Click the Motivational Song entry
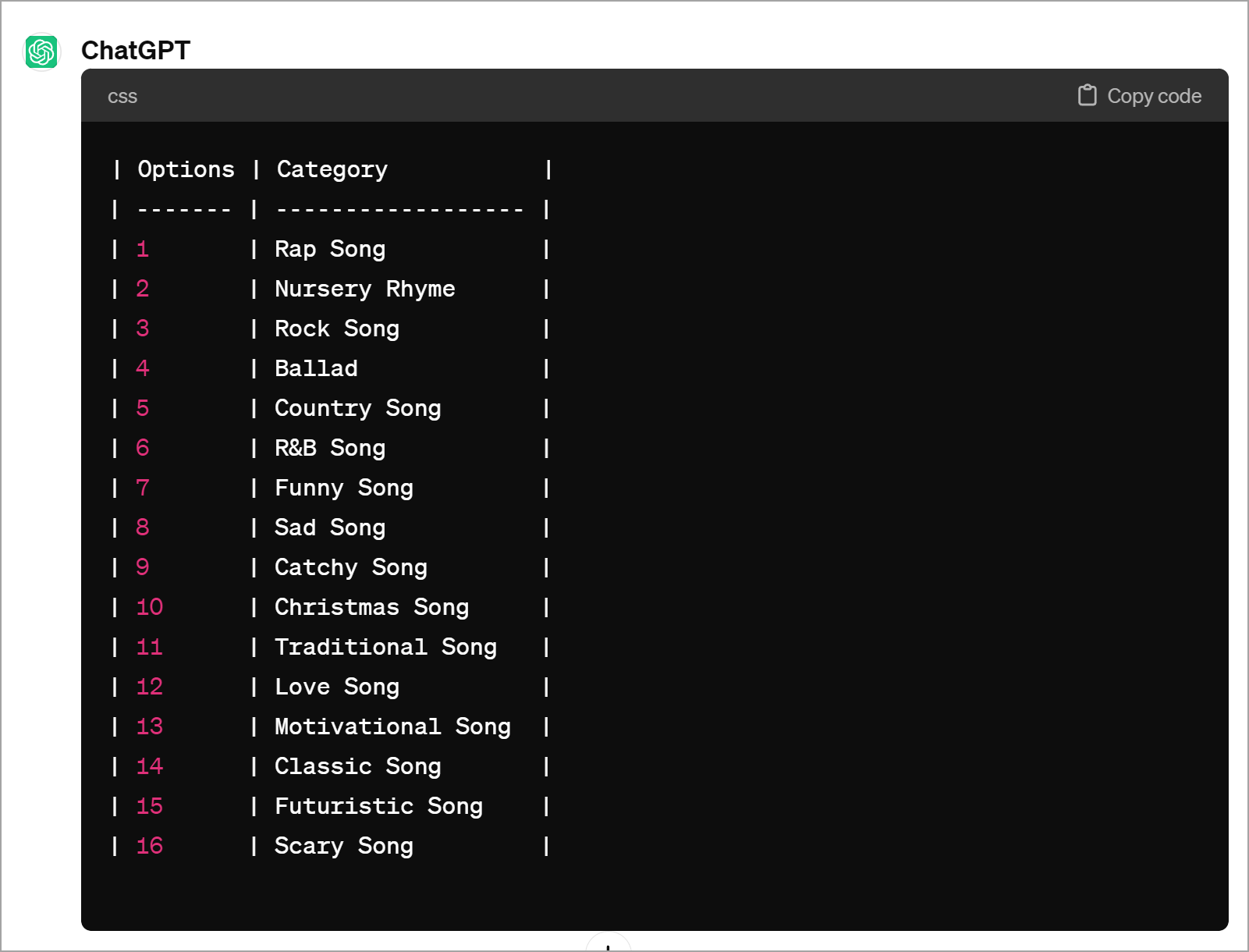This screenshot has height=952, width=1249. [392, 726]
